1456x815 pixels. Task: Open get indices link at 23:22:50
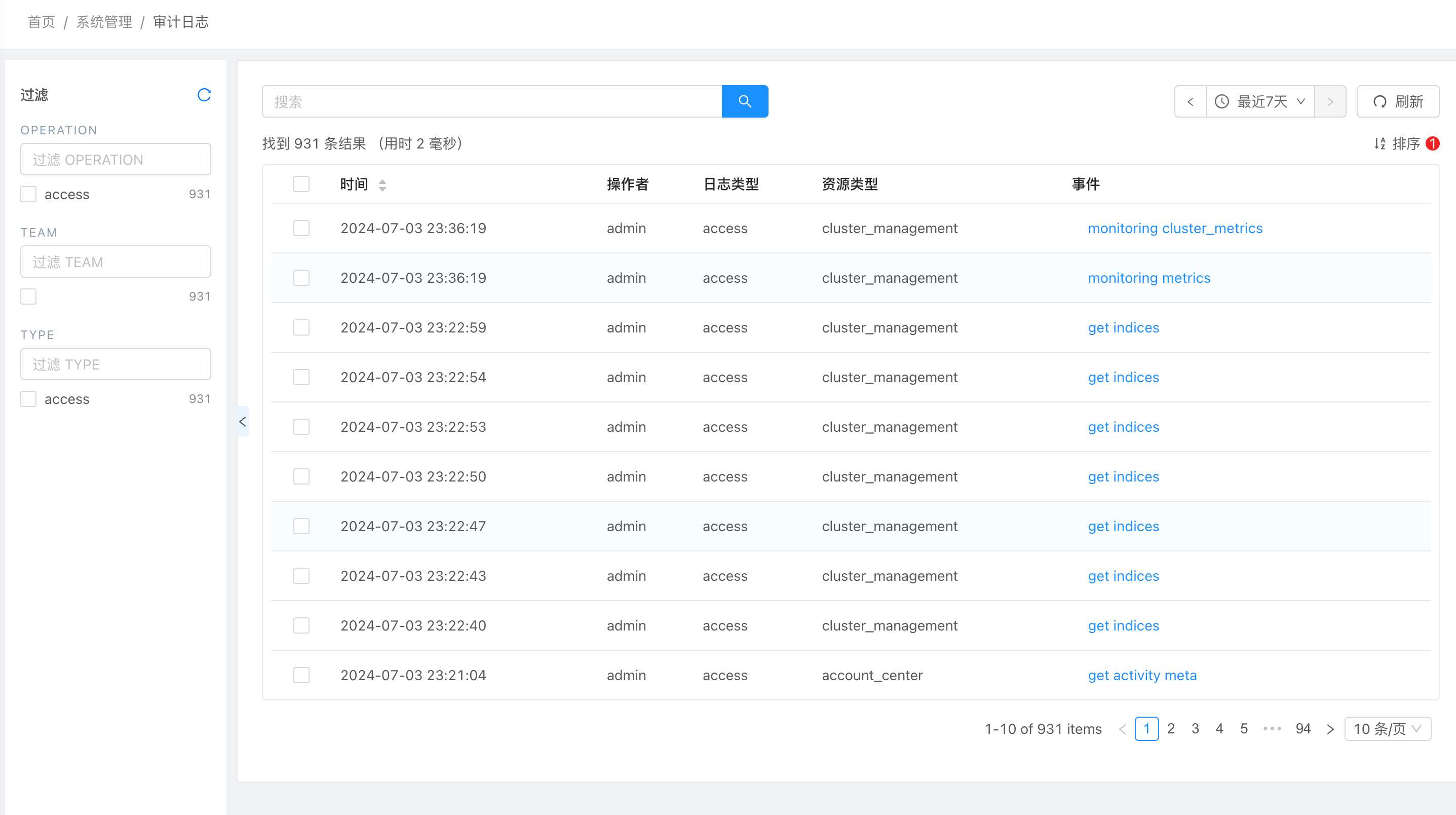1124,477
